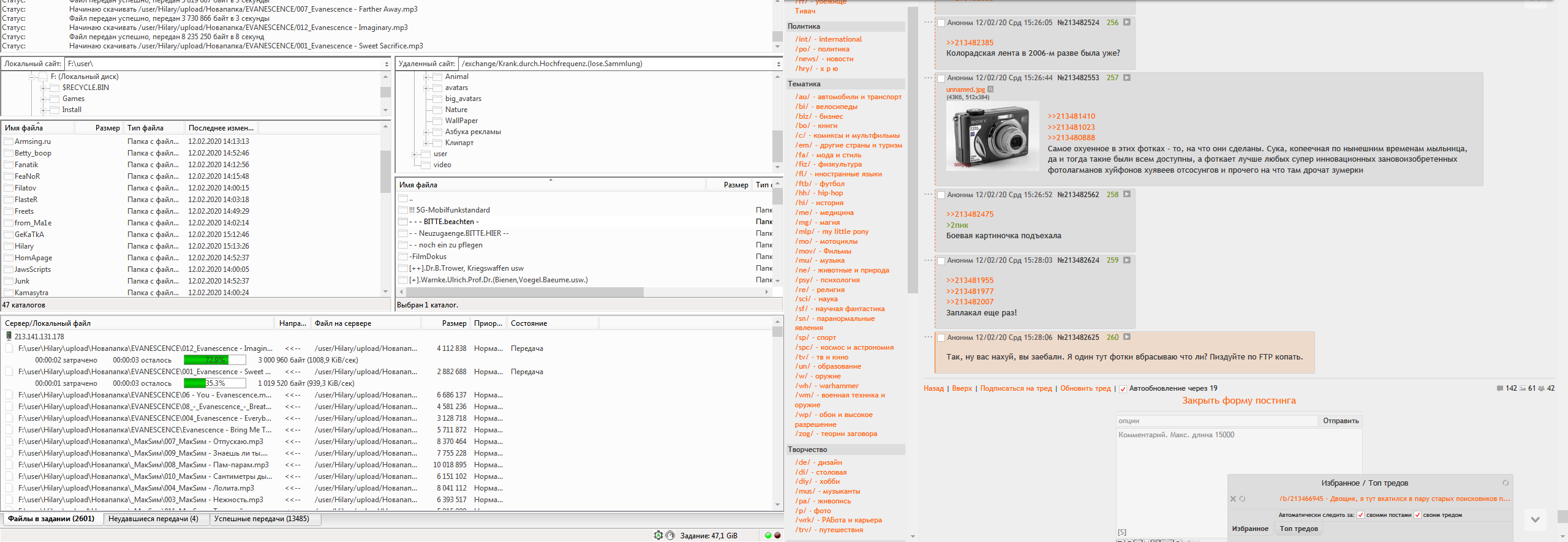1568x542 pixels.
Task: Open the Sony camera thumbnail image
Action: [993, 135]
